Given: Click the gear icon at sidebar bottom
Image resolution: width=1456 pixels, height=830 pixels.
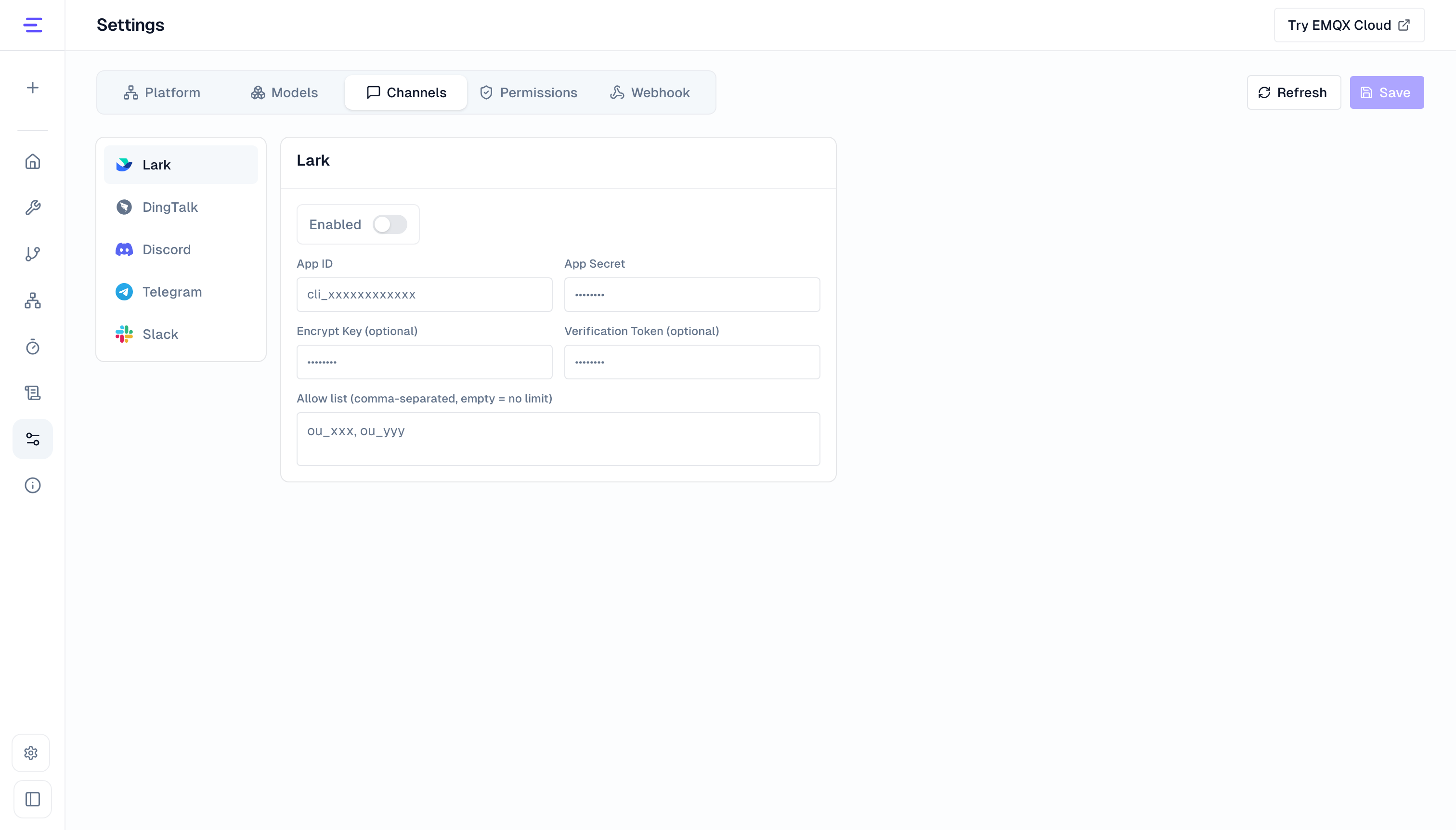Looking at the screenshot, I should pos(31,753).
